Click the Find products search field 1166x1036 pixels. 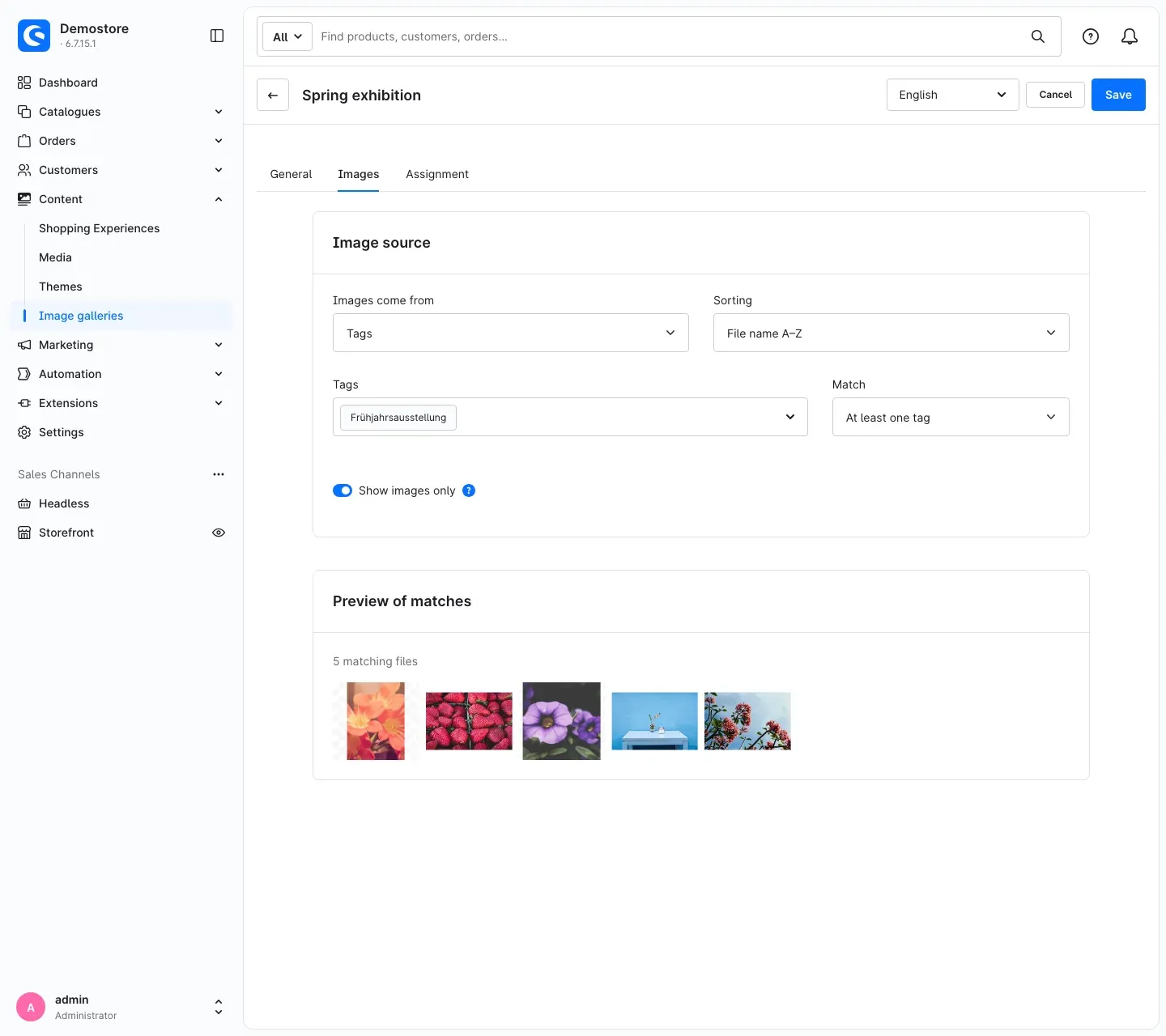pos(669,36)
